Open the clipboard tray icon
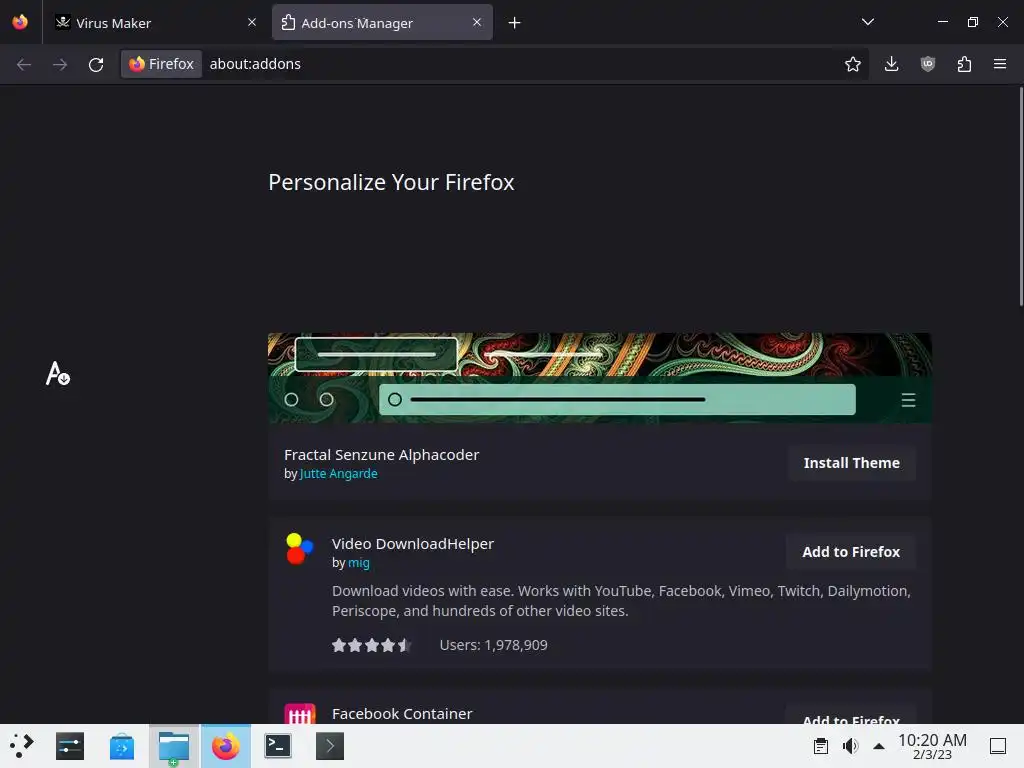Image resolution: width=1024 pixels, height=768 pixels. (821, 746)
